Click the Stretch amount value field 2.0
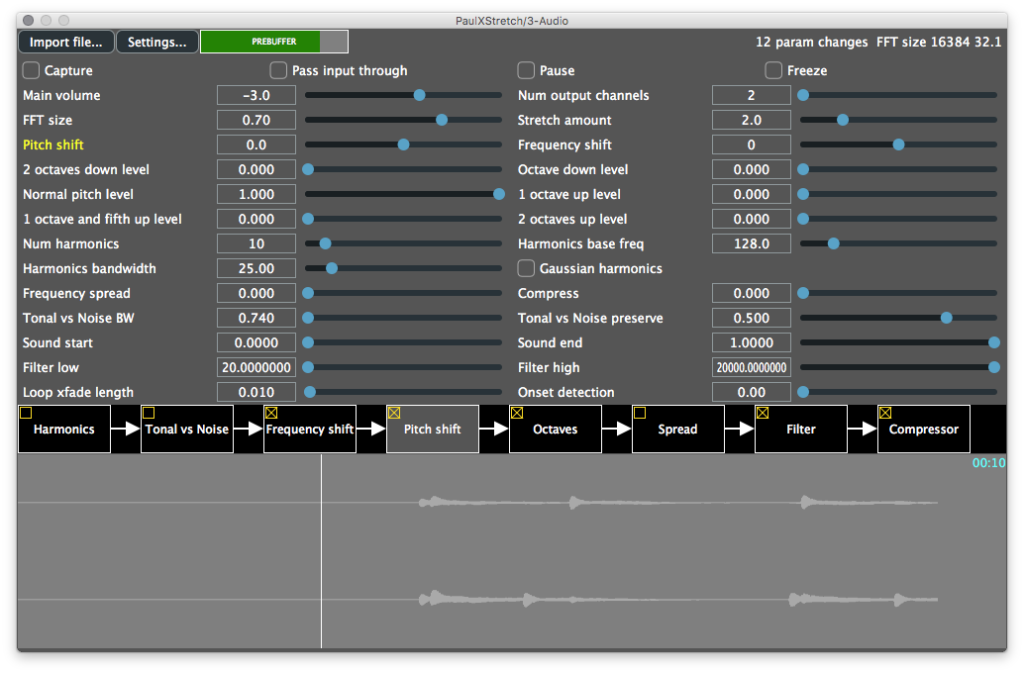This screenshot has height=673, width=1024. (x=751, y=120)
